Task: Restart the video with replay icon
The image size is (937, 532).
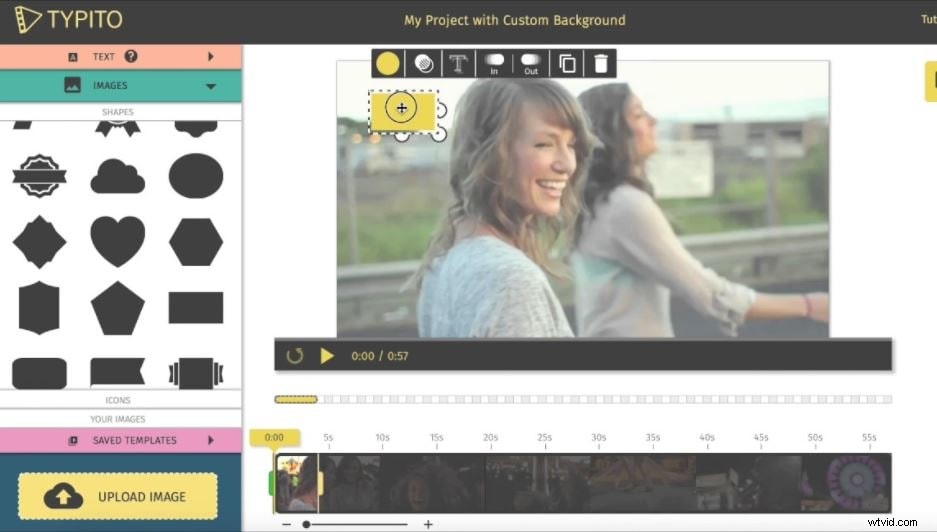Action: (x=295, y=356)
